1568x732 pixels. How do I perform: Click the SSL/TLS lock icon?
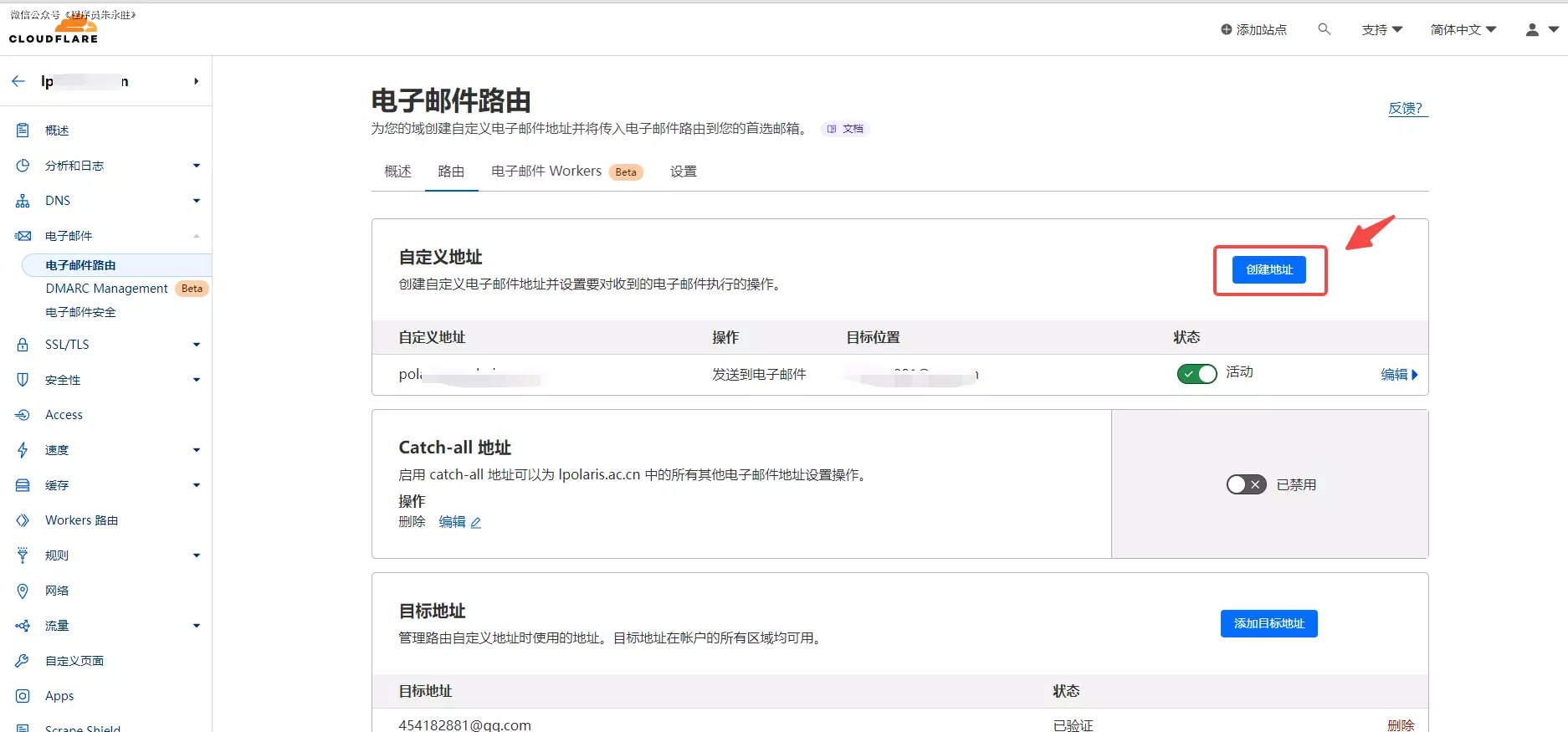[x=23, y=345]
